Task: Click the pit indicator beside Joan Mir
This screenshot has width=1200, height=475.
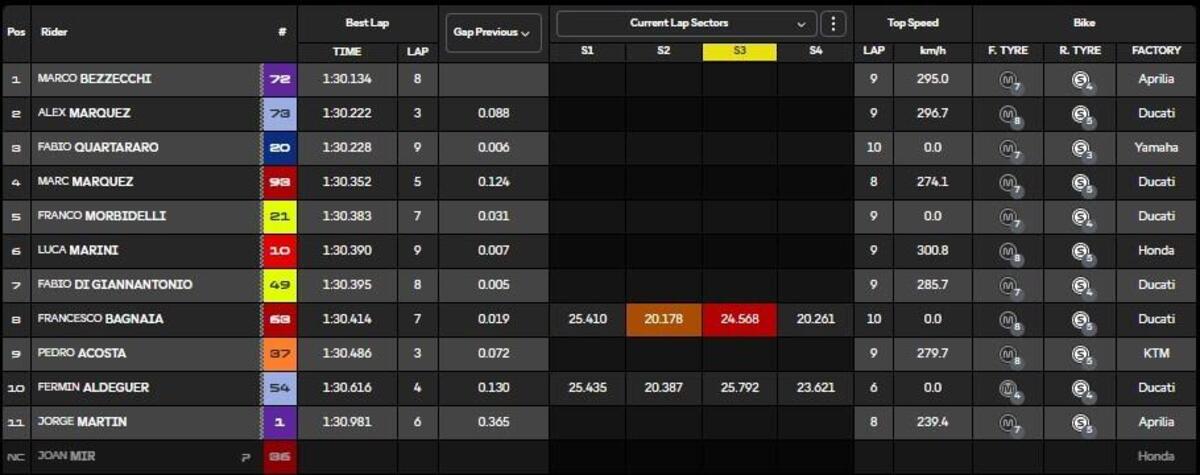Action: pos(245,457)
